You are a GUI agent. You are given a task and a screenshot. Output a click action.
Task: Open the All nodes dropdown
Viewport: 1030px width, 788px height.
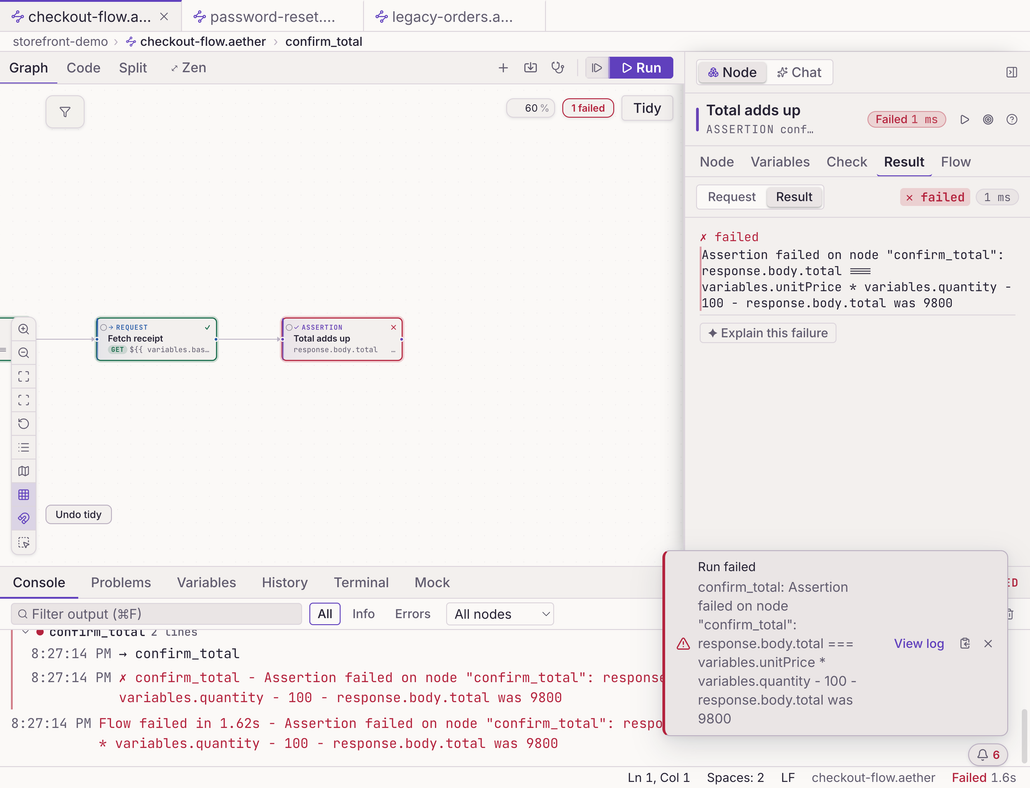(500, 614)
